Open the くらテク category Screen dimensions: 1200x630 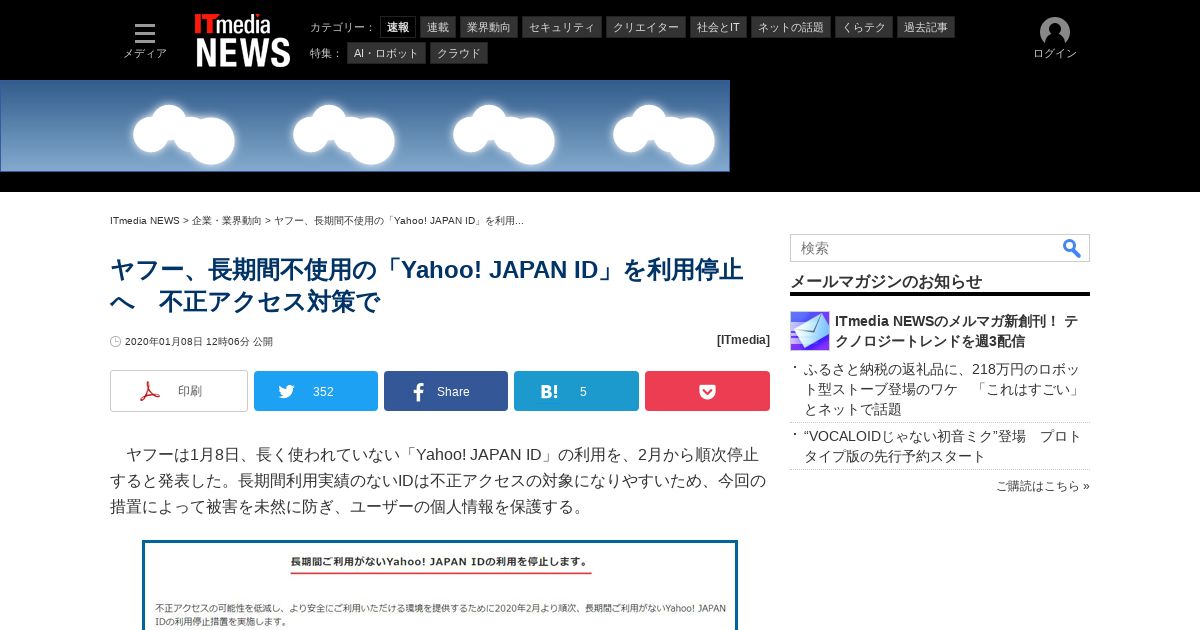864,27
